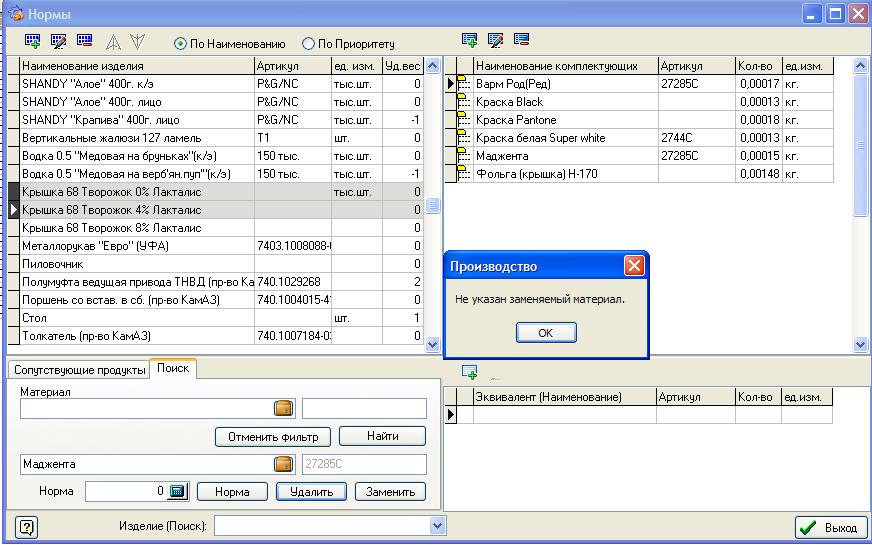Image resolution: width=872 pixels, height=545 pixels.
Task: Open material picker beside the Маджента field
Action: coord(284,464)
